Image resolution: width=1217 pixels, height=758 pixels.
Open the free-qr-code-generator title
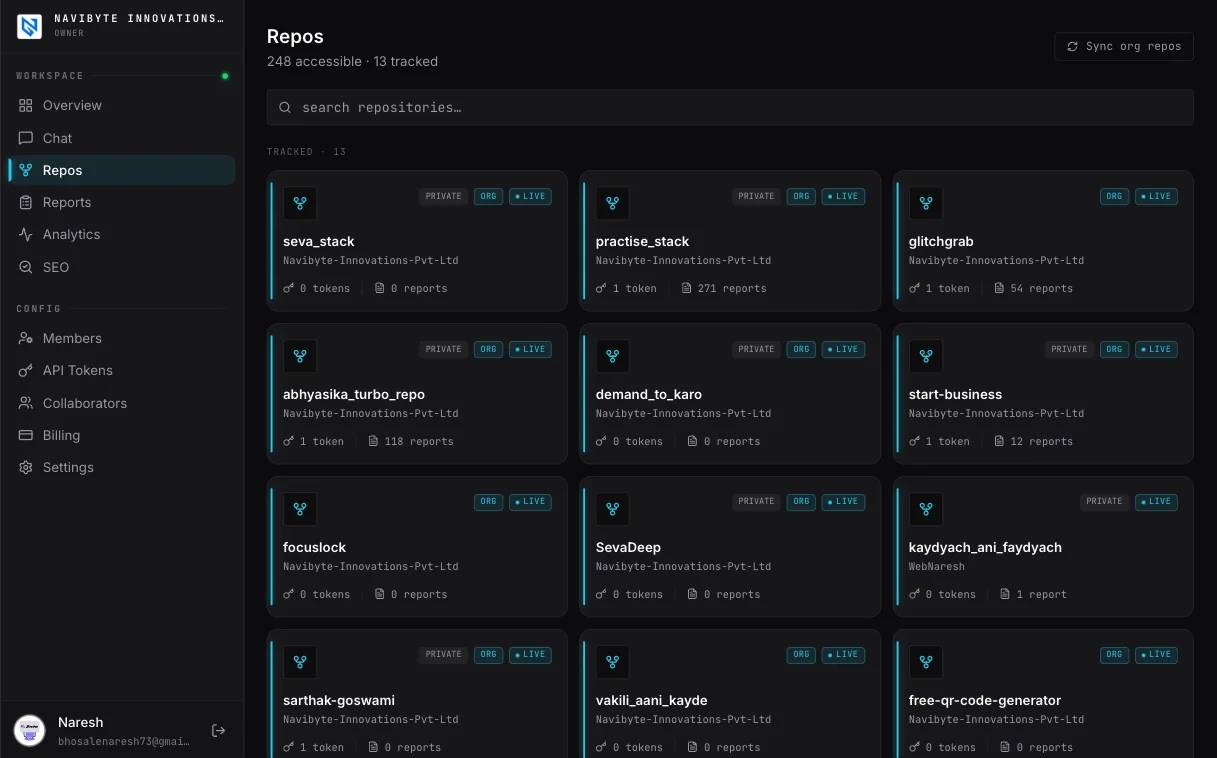985,700
